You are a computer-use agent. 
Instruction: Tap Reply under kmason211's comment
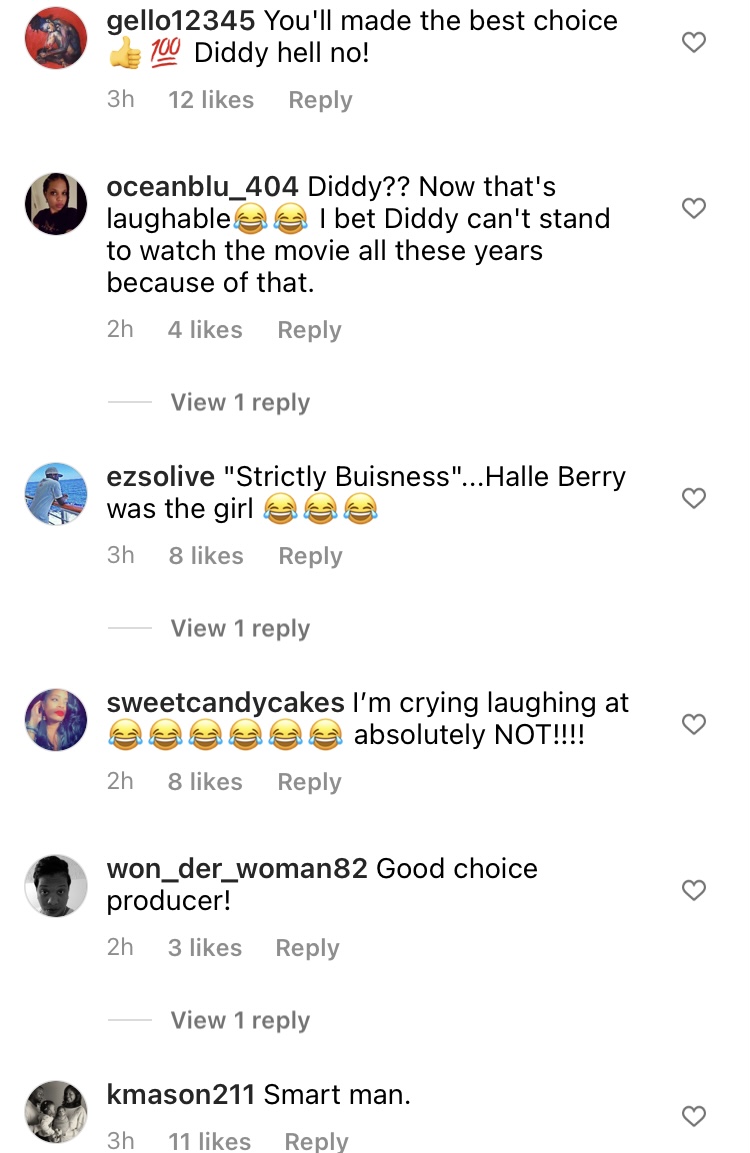[x=316, y=1141]
